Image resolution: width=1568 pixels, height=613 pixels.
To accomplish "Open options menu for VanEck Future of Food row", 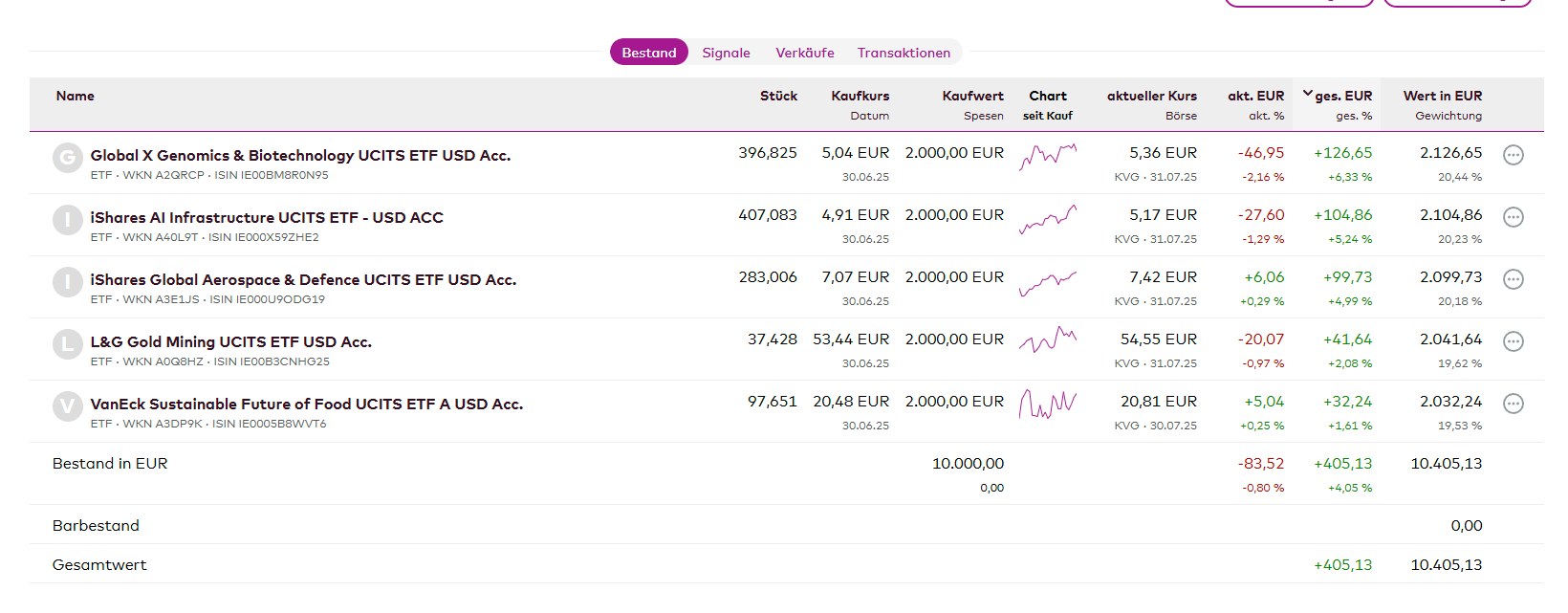I will (1513, 404).
